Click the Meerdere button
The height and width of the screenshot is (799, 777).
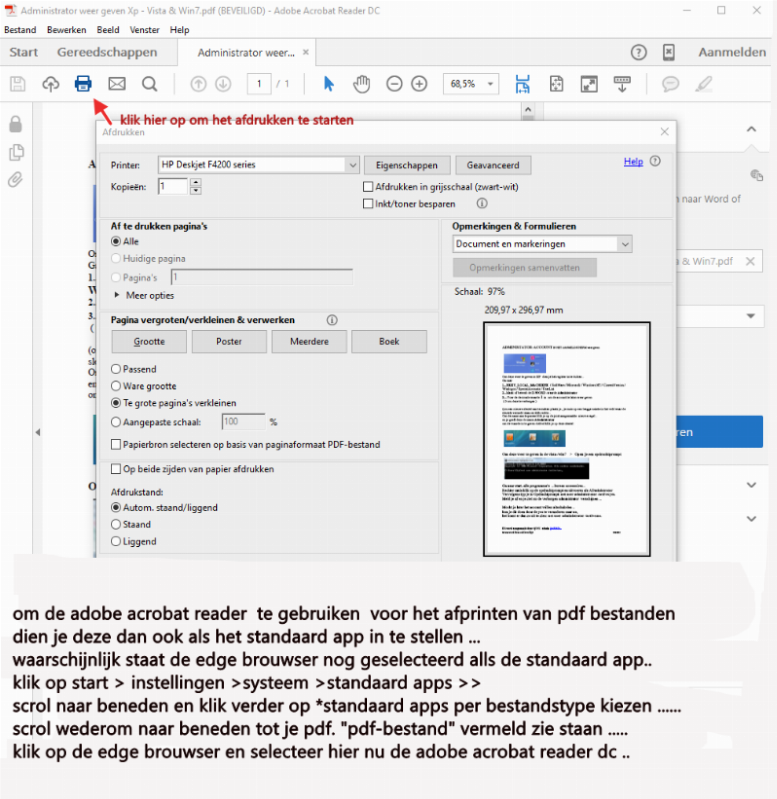pos(309,341)
